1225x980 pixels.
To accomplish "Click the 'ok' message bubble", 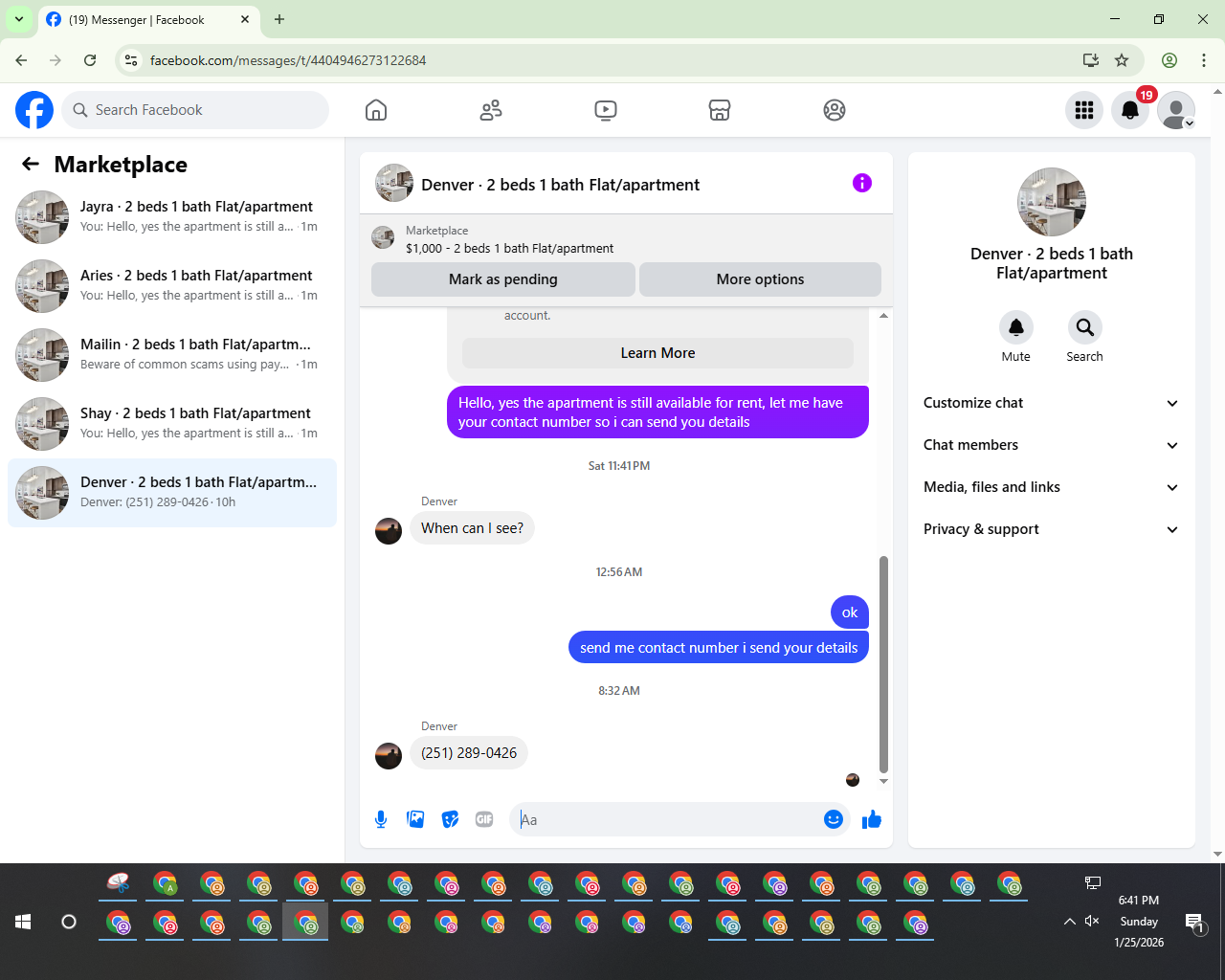I will (850, 612).
